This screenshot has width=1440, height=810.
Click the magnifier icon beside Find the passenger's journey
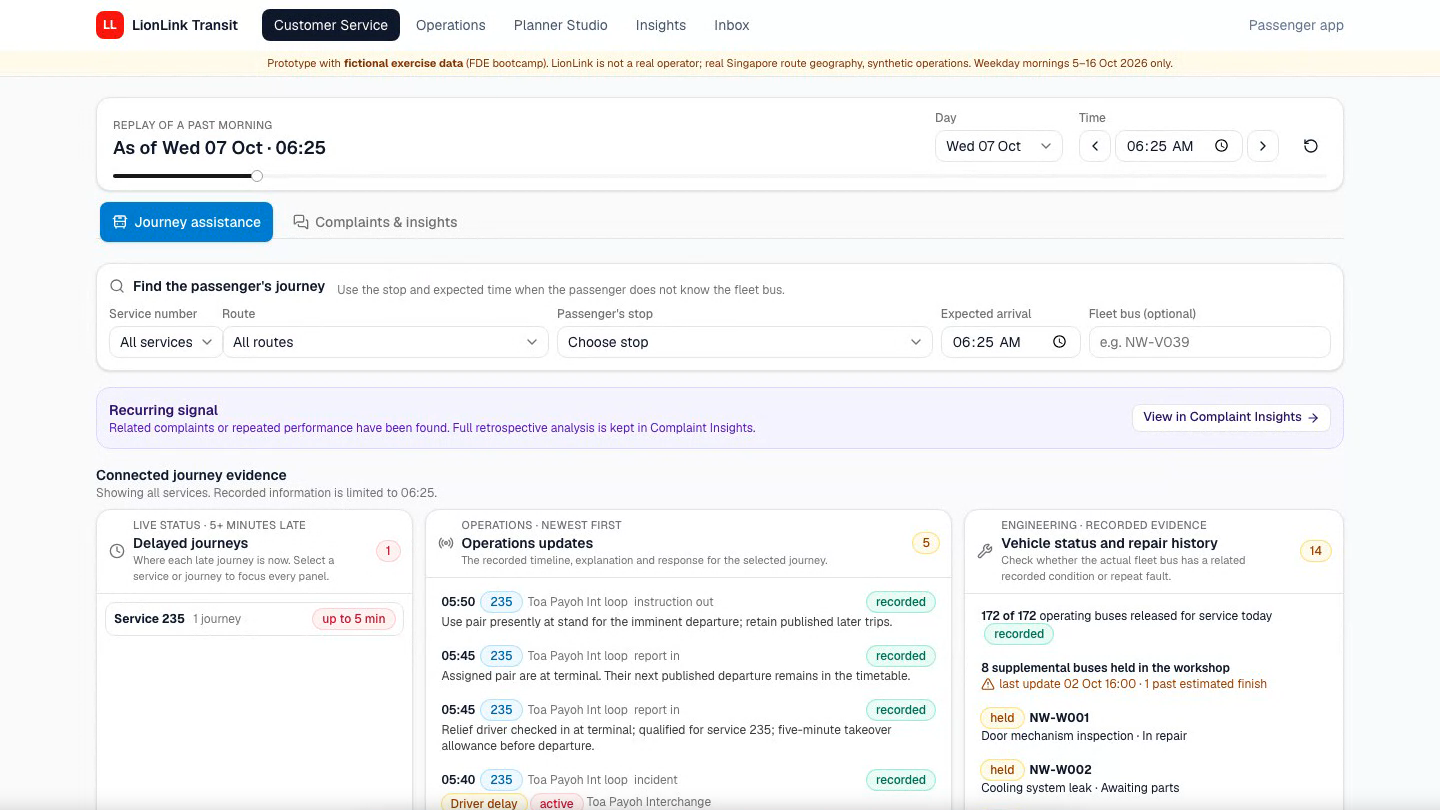point(117,286)
